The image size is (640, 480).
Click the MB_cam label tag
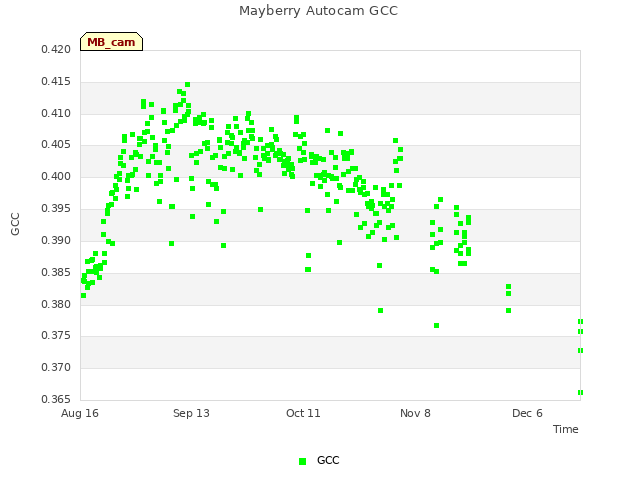pos(111,42)
